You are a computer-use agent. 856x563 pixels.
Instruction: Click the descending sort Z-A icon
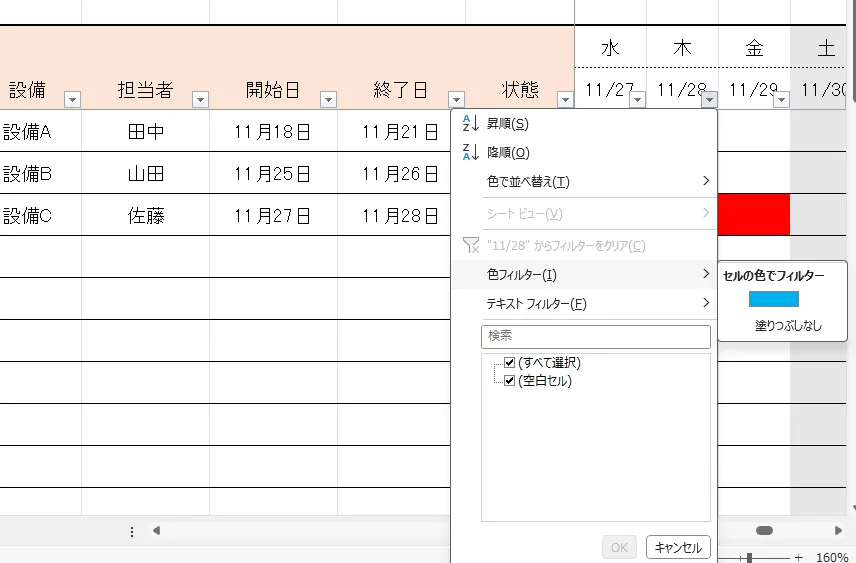click(x=470, y=152)
